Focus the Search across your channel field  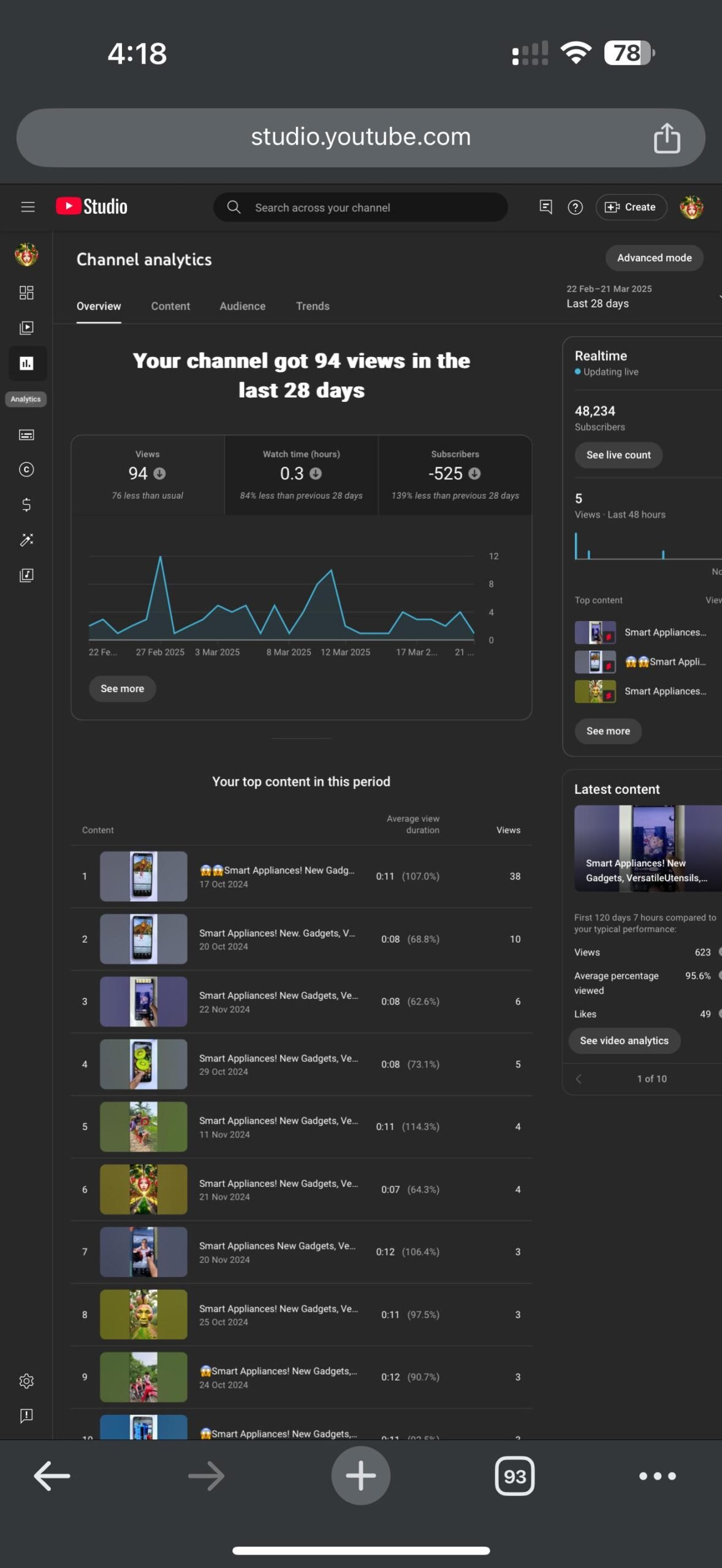pyautogui.click(x=360, y=207)
